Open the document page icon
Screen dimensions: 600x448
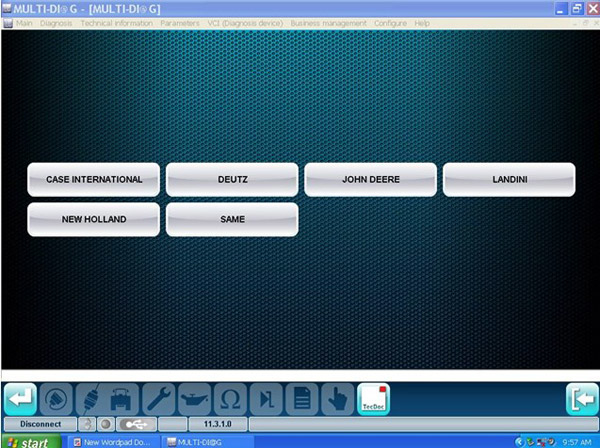coord(300,398)
